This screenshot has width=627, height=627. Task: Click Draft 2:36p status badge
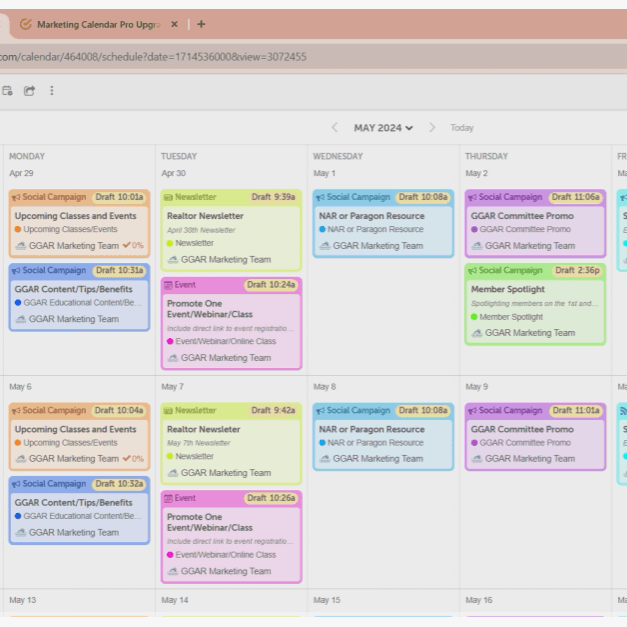[x=577, y=271]
